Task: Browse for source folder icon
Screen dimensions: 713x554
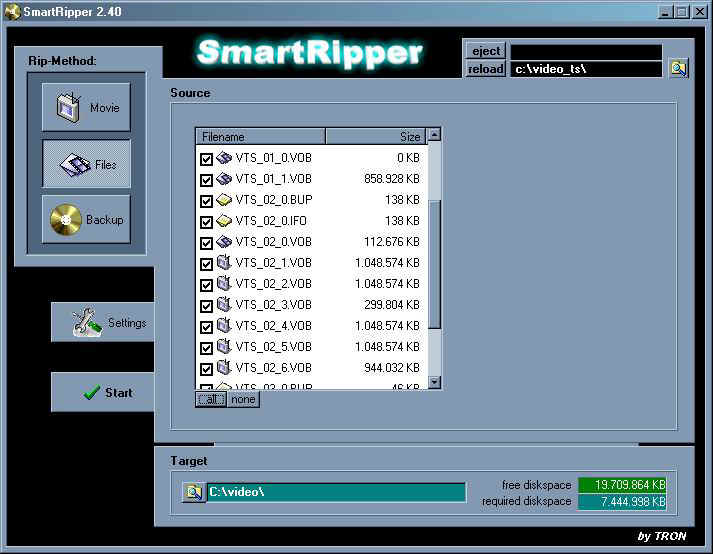Action: tap(679, 68)
